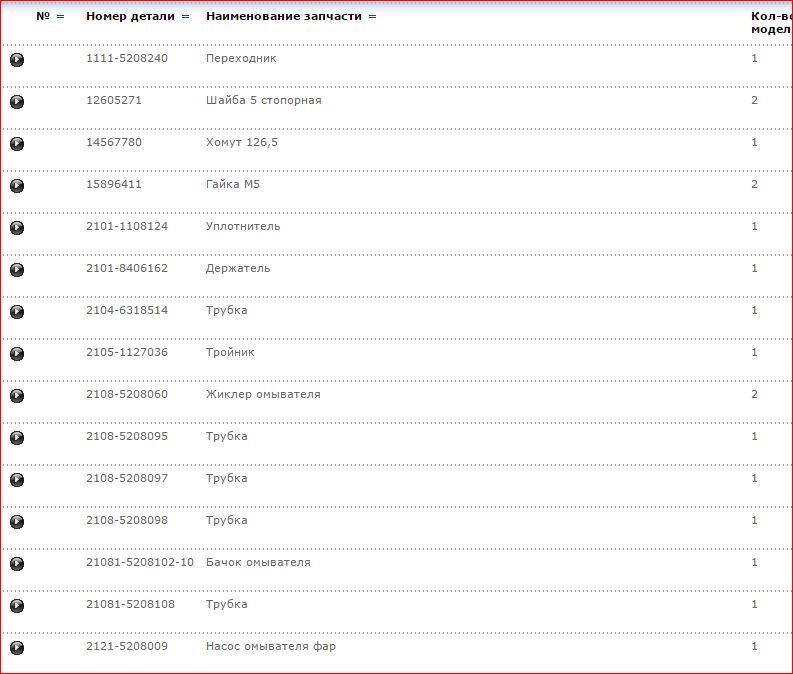The image size is (793, 674).
Task: Open the arrow icon for Гайка М5
Action: tap(17, 186)
